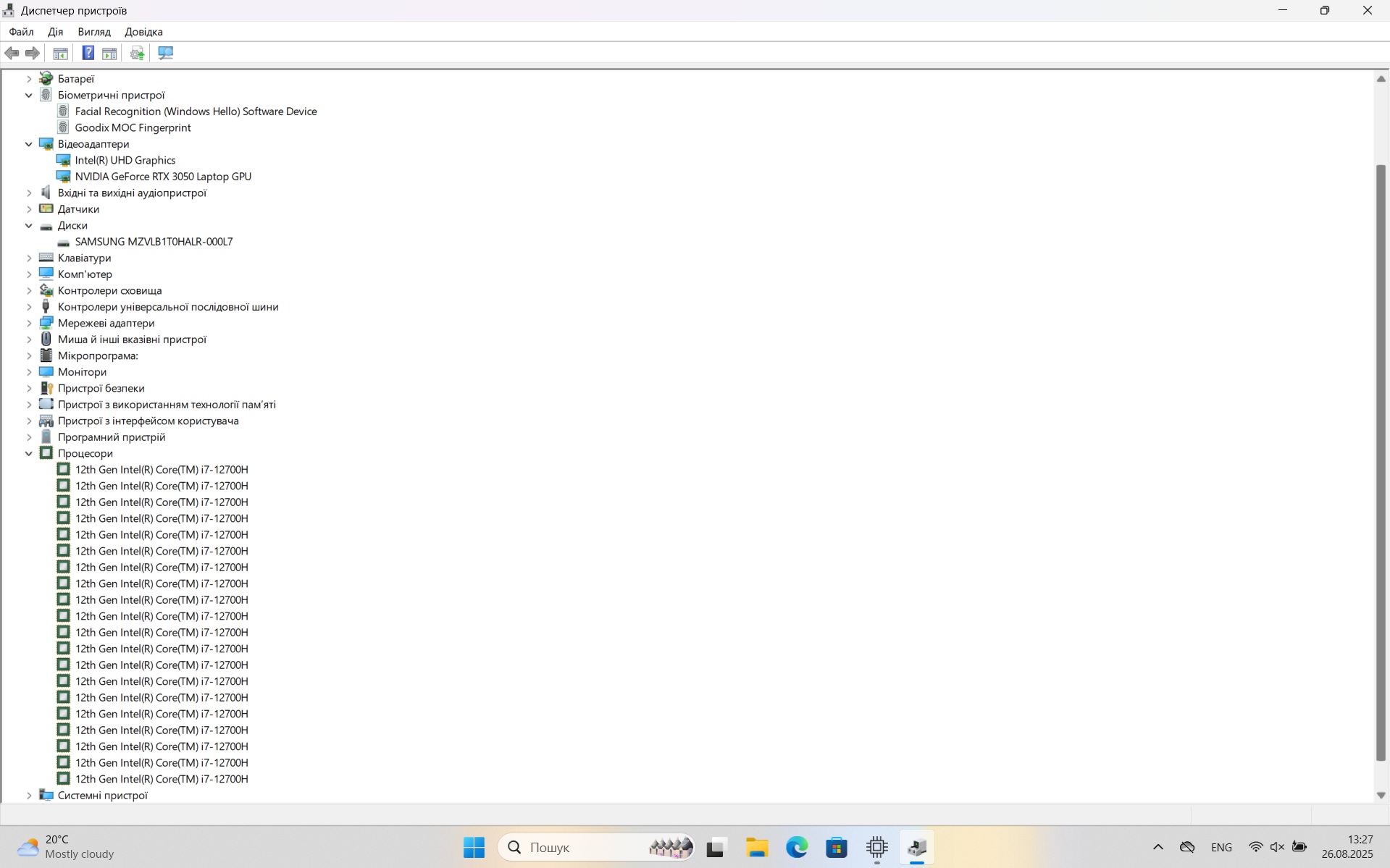Open File Explorer from the taskbar
Image resolution: width=1390 pixels, height=868 pixels.
pyautogui.click(x=757, y=847)
